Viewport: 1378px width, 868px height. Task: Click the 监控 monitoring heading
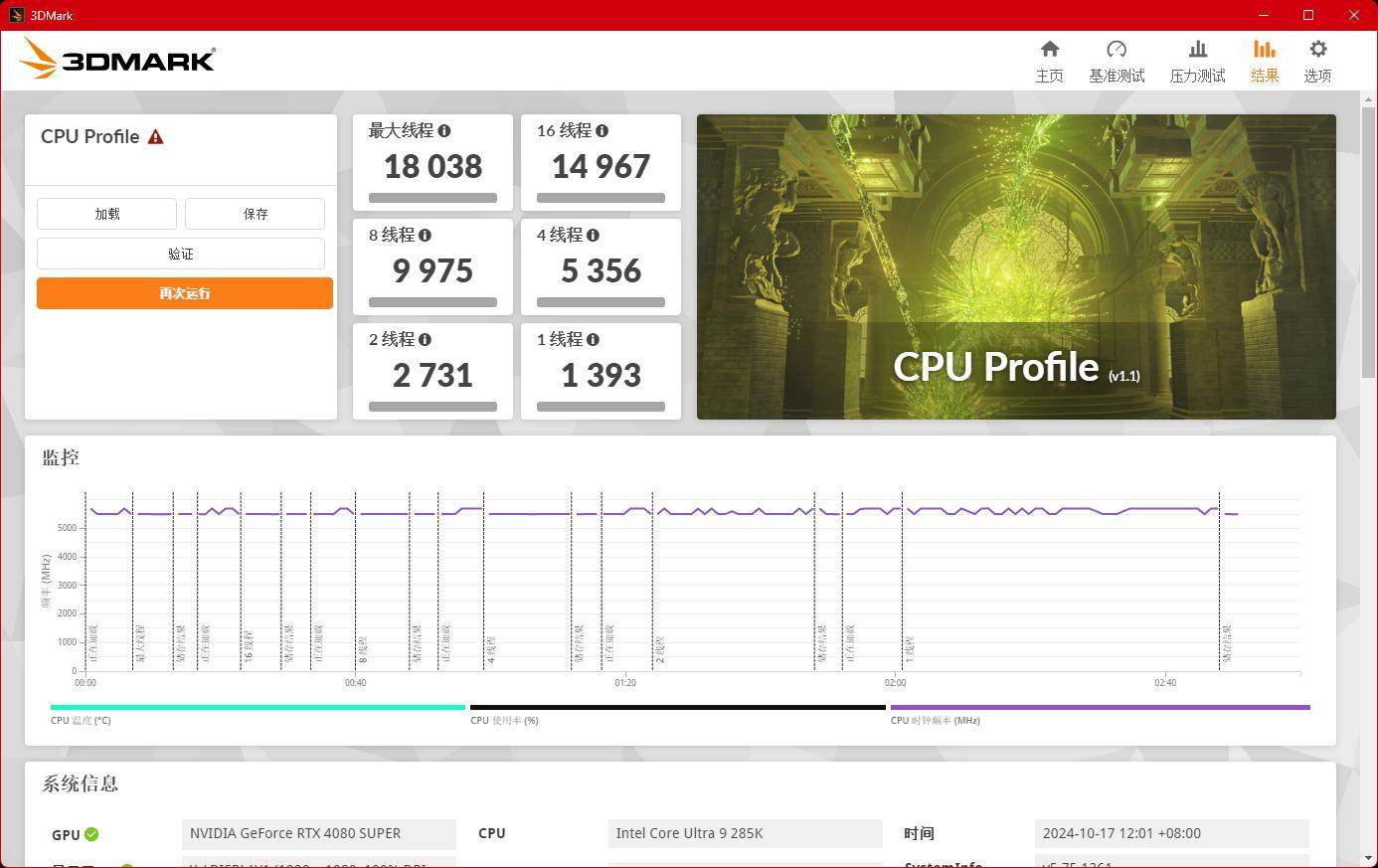[61, 457]
